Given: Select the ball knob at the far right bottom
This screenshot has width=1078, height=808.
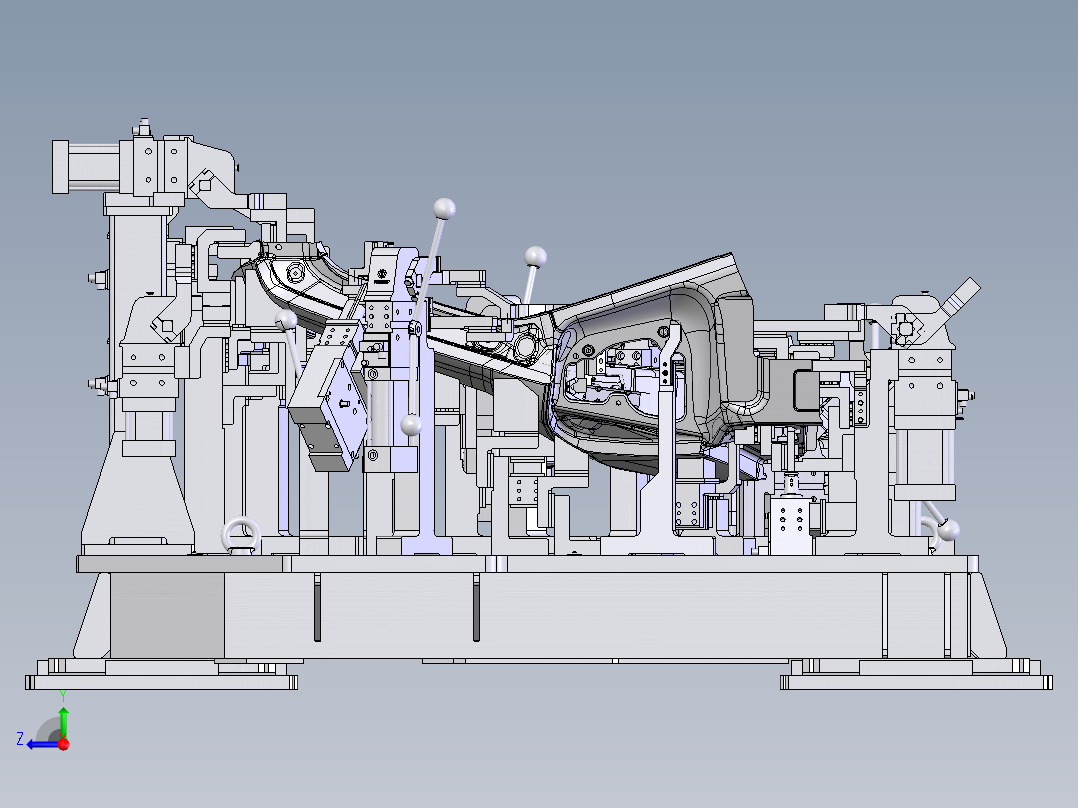Looking at the screenshot, I should pyautogui.click(x=949, y=530).
